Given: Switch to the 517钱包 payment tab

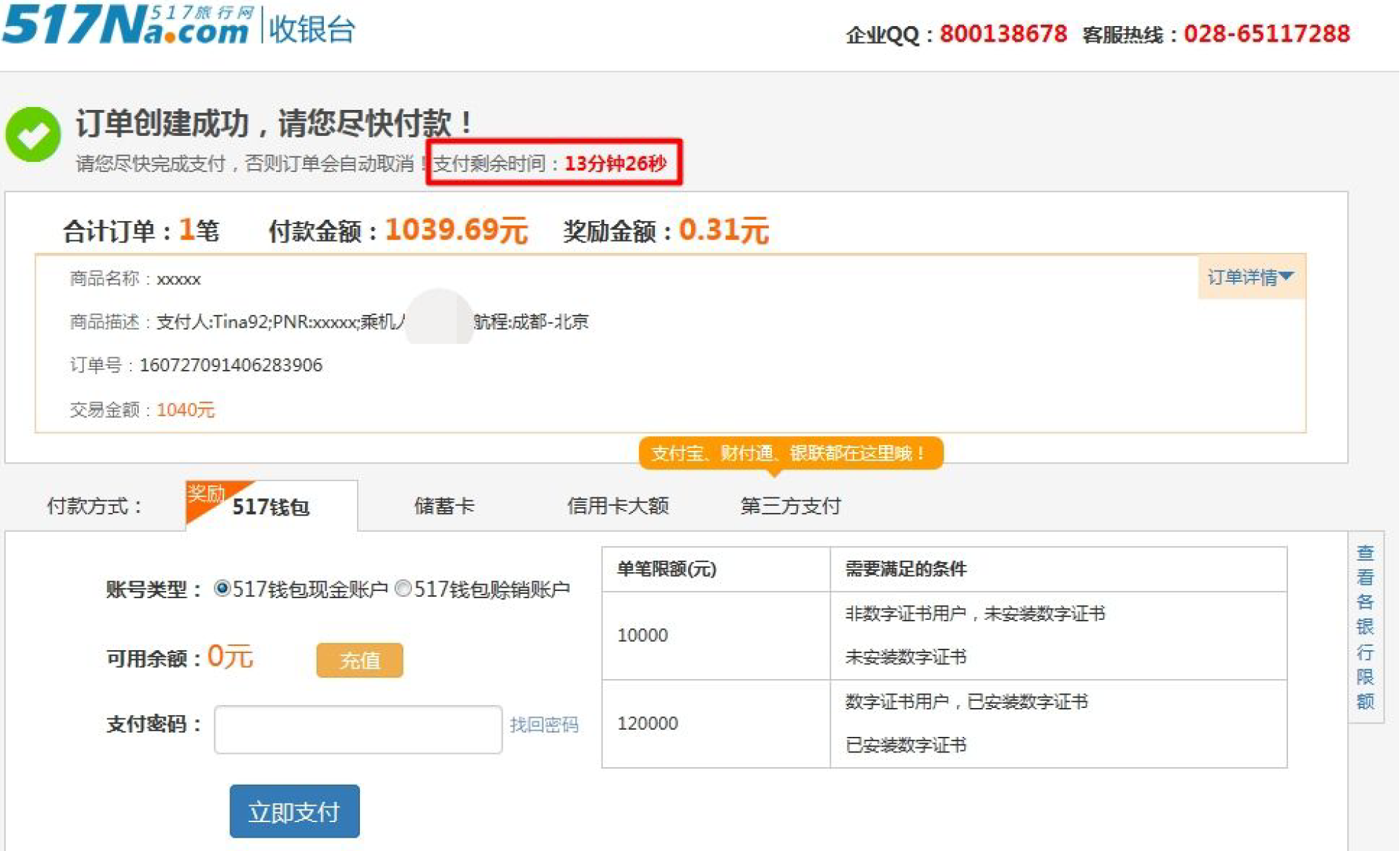Looking at the screenshot, I should (x=271, y=507).
